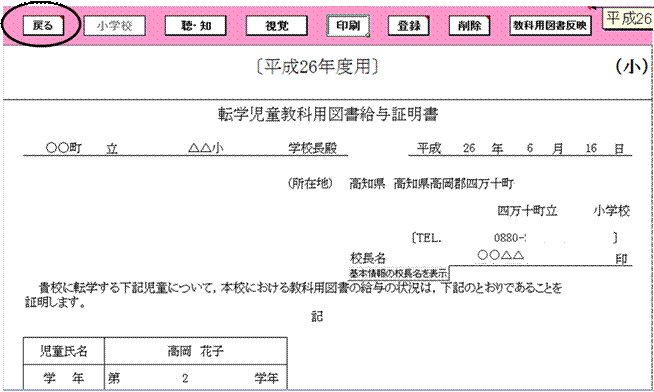Apply the 教科用図書反映 button

pos(550,26)
